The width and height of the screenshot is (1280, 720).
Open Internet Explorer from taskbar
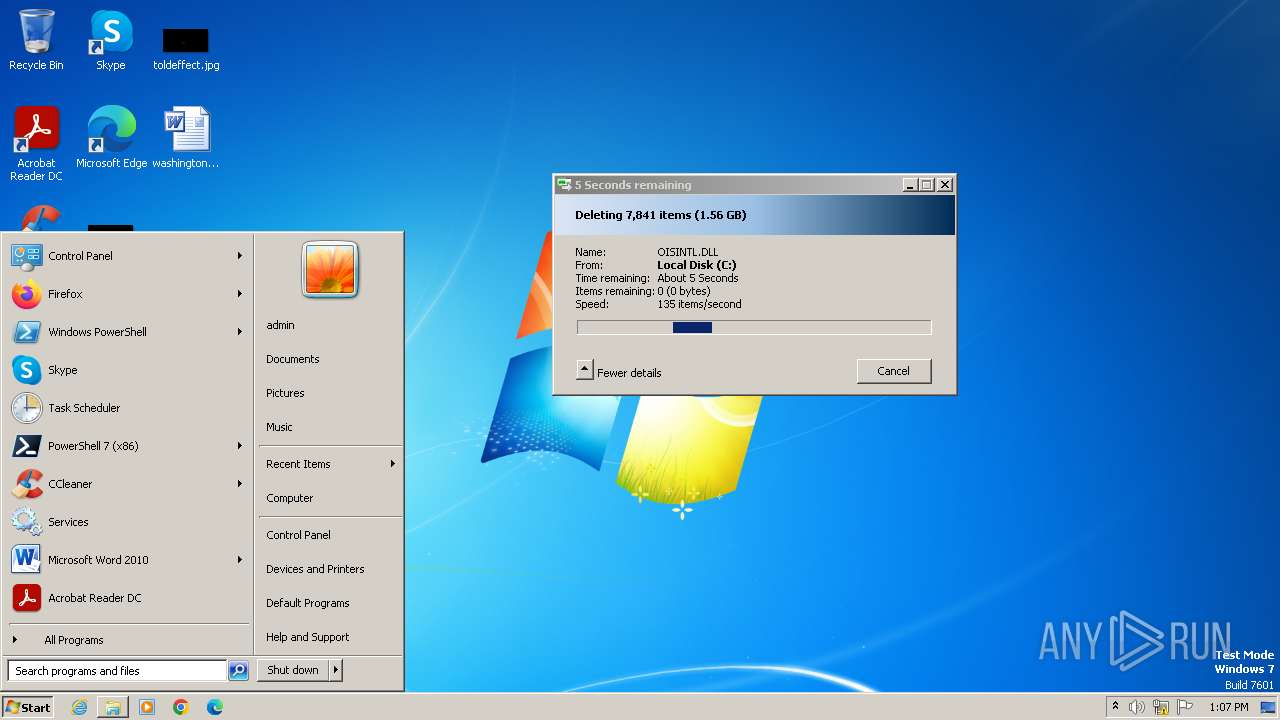[79, 707]
